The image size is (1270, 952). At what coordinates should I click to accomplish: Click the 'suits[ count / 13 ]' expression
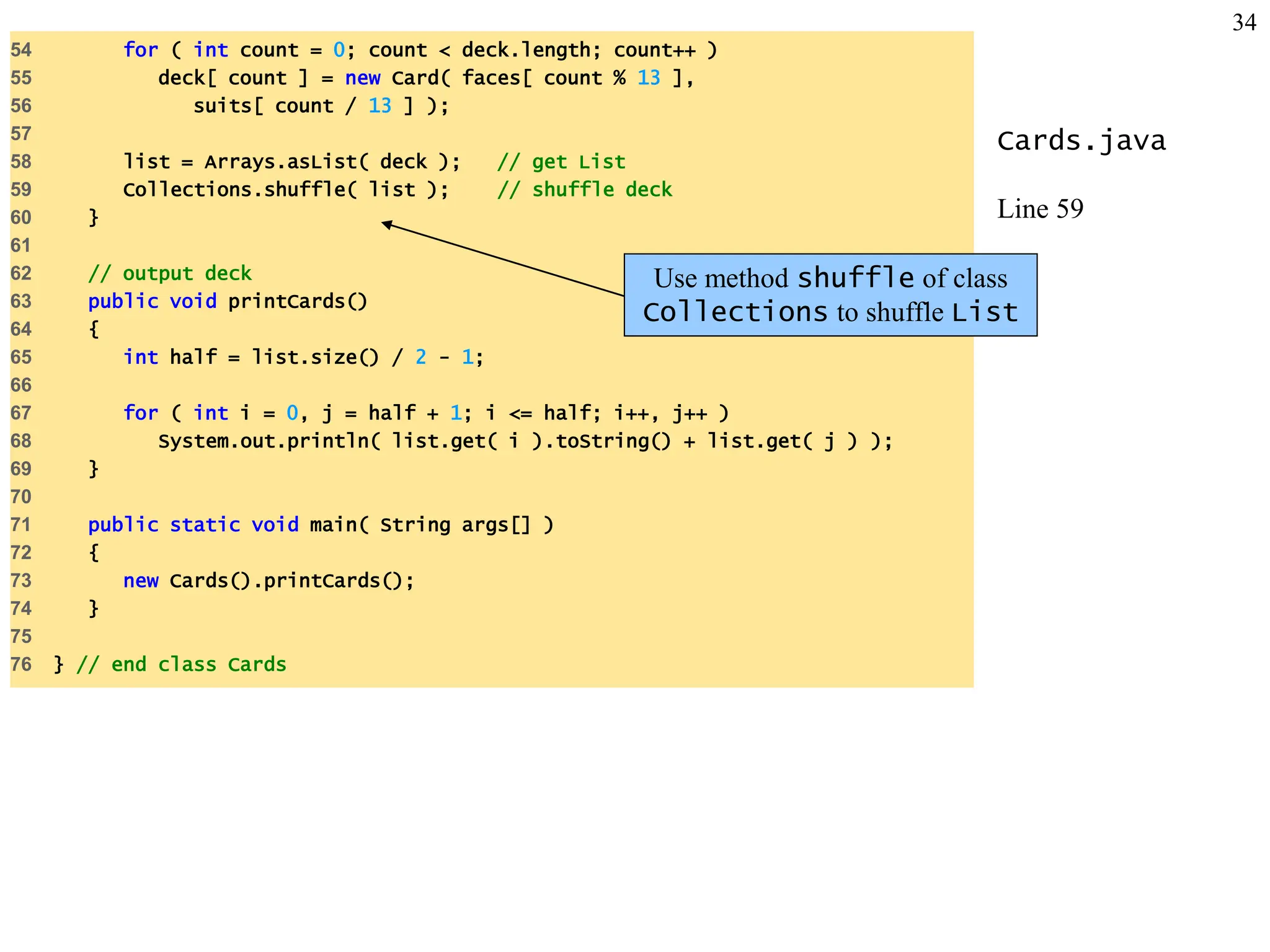pyautogui.click(x=303, y=106)
